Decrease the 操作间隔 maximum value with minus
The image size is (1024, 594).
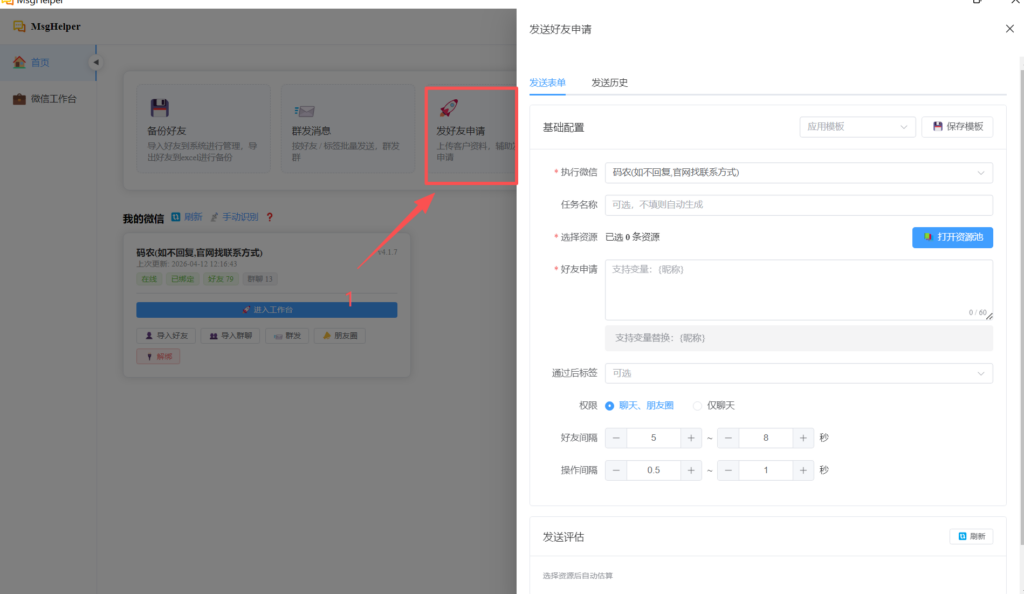(x=728, y=470)
